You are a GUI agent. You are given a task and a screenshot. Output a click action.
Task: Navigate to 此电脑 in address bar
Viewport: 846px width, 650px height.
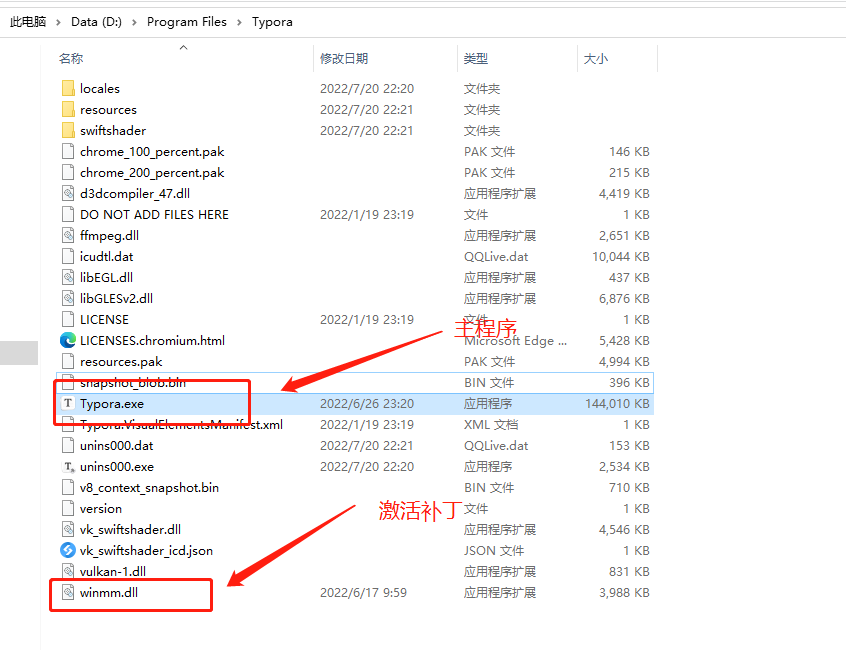(28, 22)
